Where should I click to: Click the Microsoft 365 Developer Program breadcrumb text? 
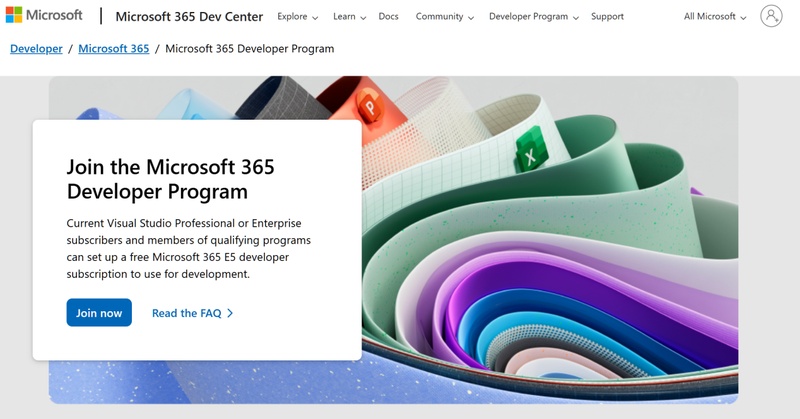coord(249,48)
